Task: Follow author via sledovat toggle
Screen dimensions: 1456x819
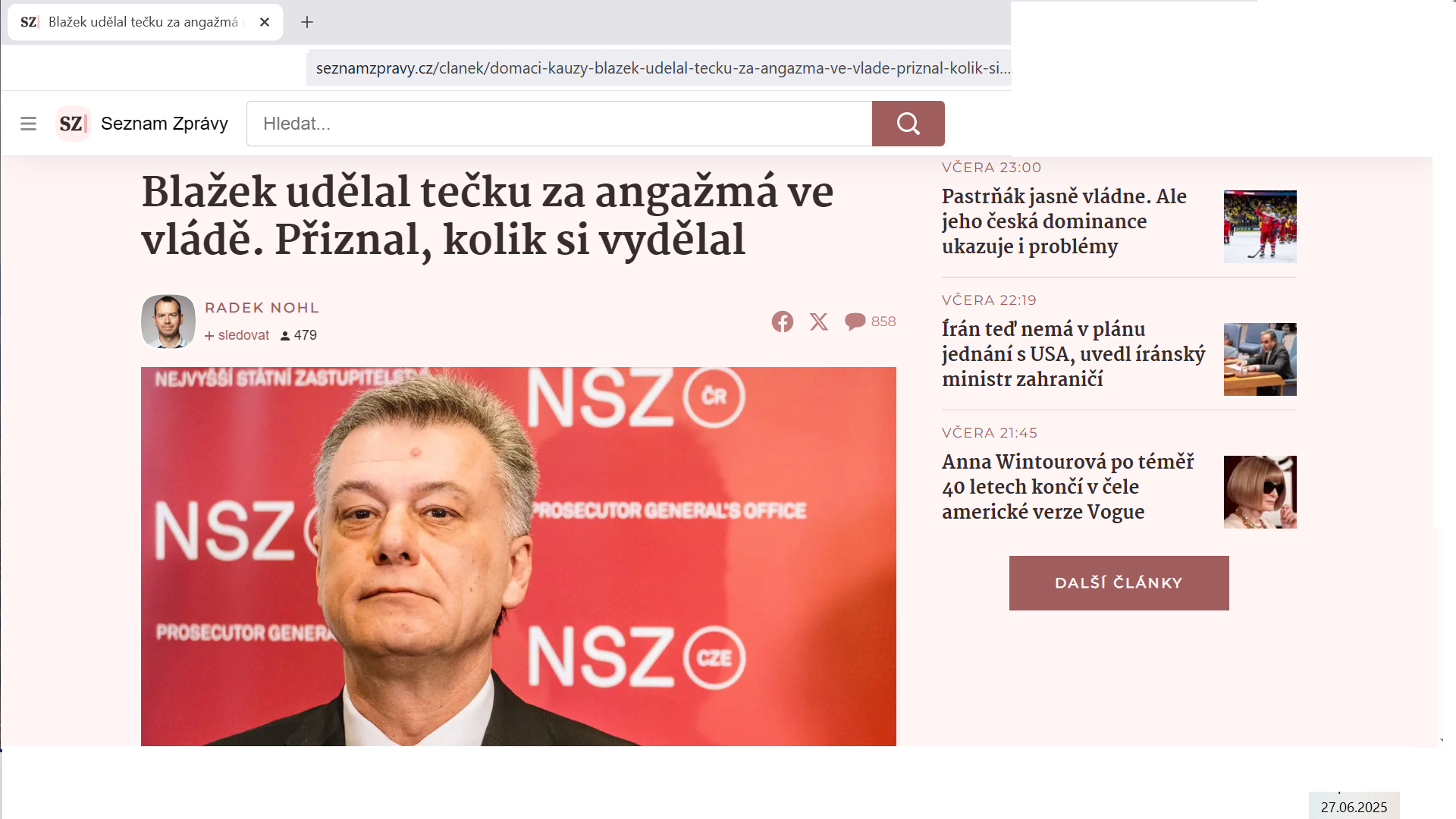Action: 237,335
